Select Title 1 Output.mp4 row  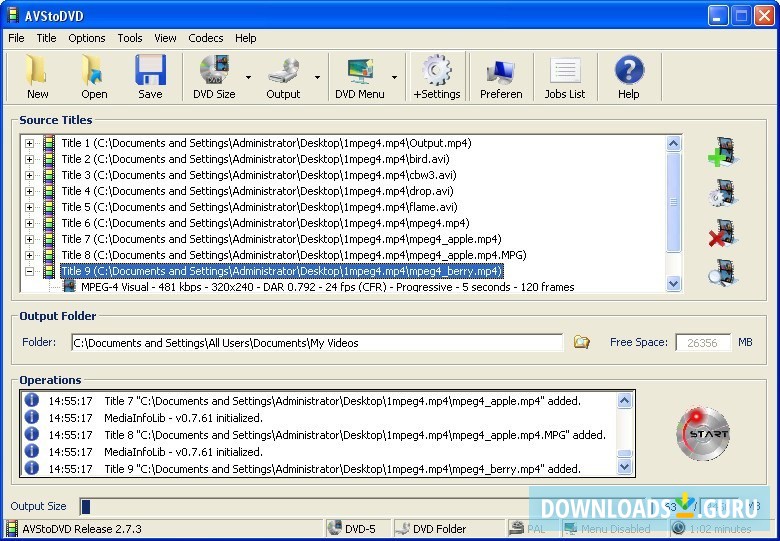click(x=266, y=143)
